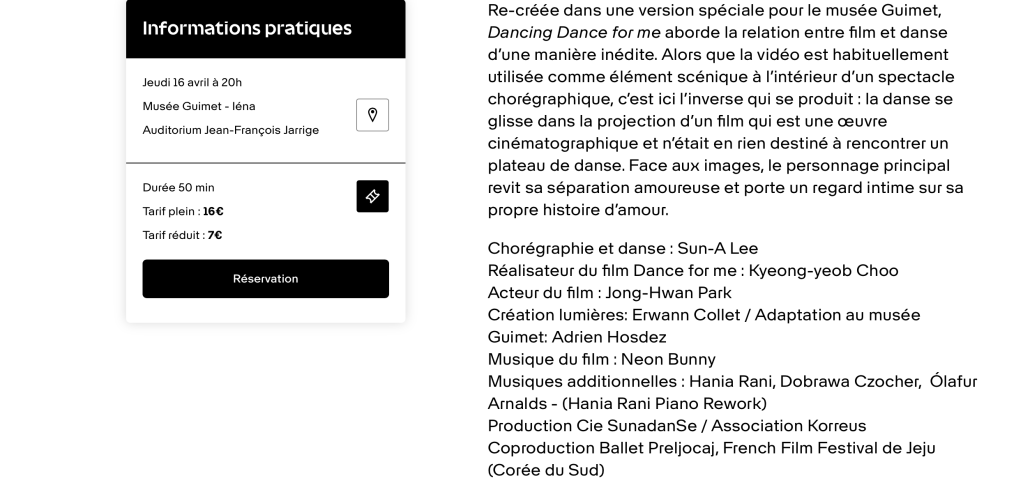
Task: Select the Musée Guimet - Iéna venue text
Action: point(199,106)
